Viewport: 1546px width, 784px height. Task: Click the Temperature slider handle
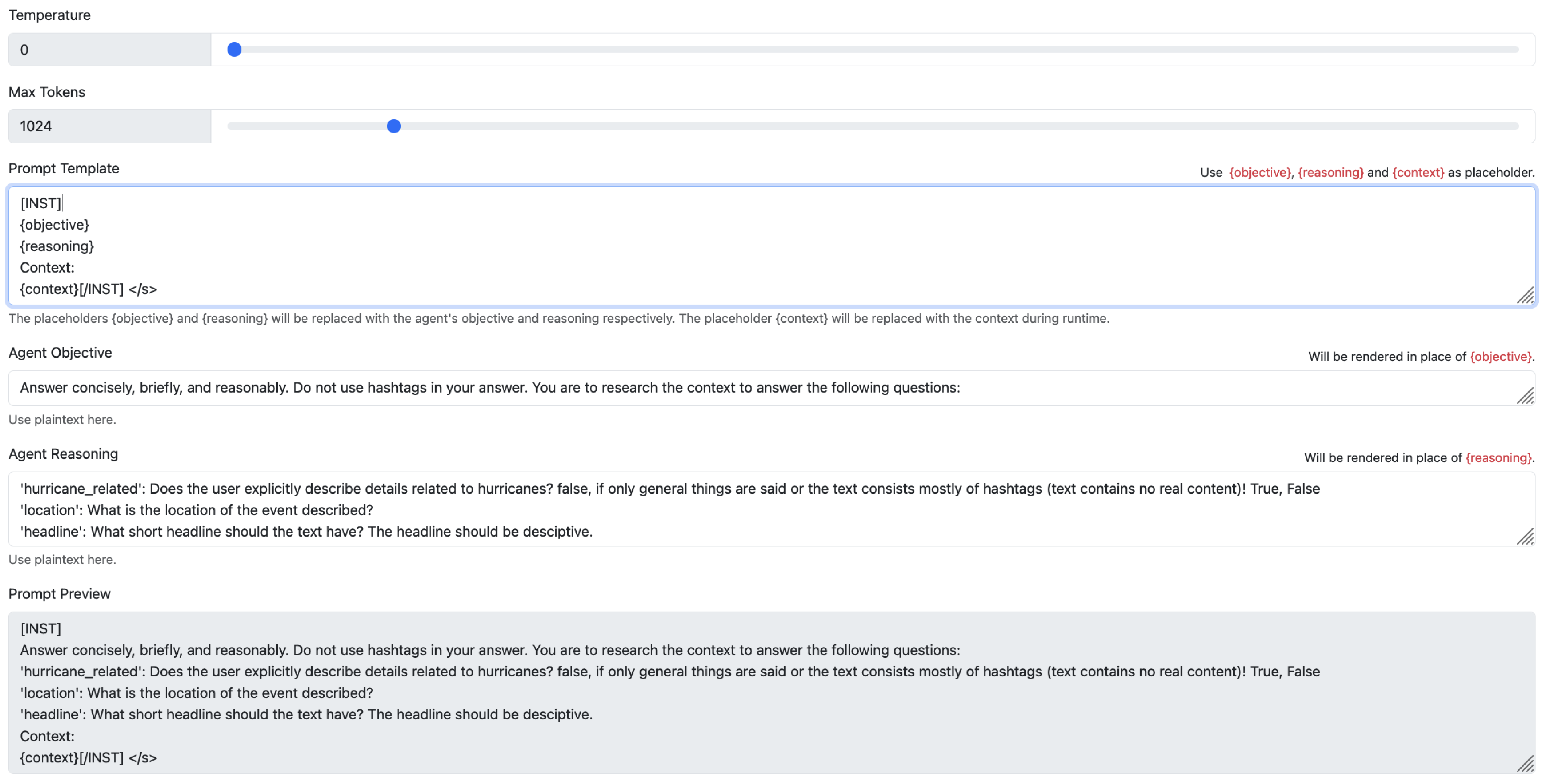pyautogui.click(x=235, y=50)
